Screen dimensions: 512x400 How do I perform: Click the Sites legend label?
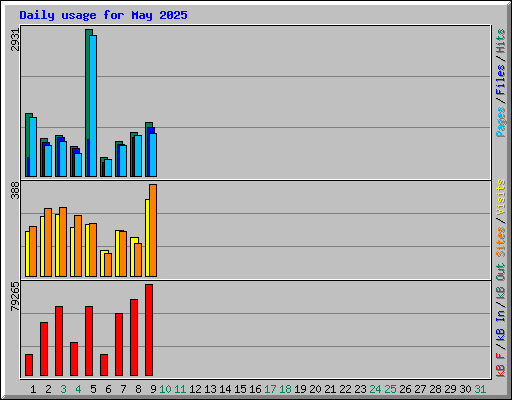click(501, 242)
